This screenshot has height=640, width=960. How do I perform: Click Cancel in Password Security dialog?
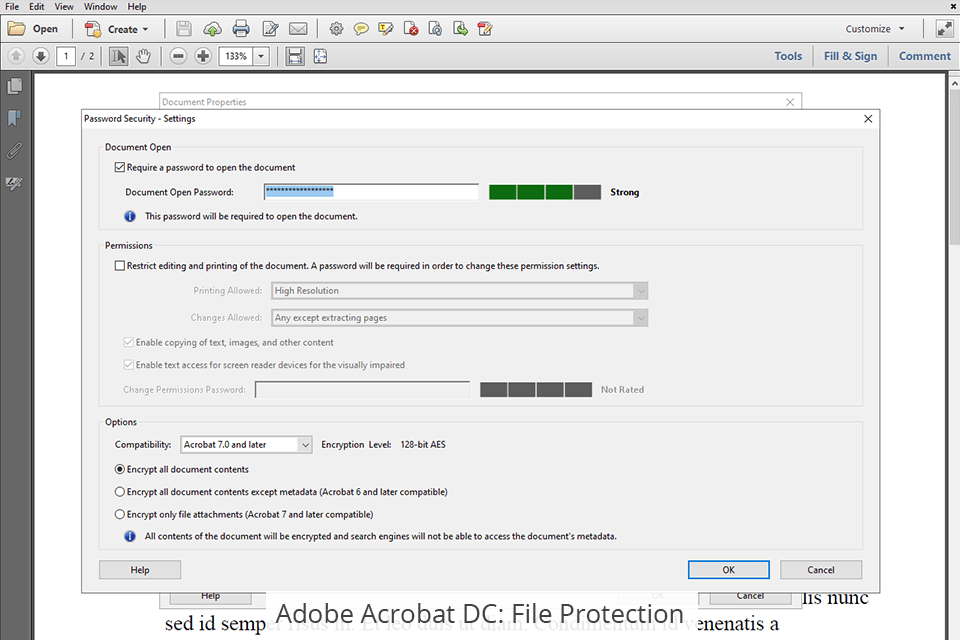pyautogui.click(x=821, y=570)
